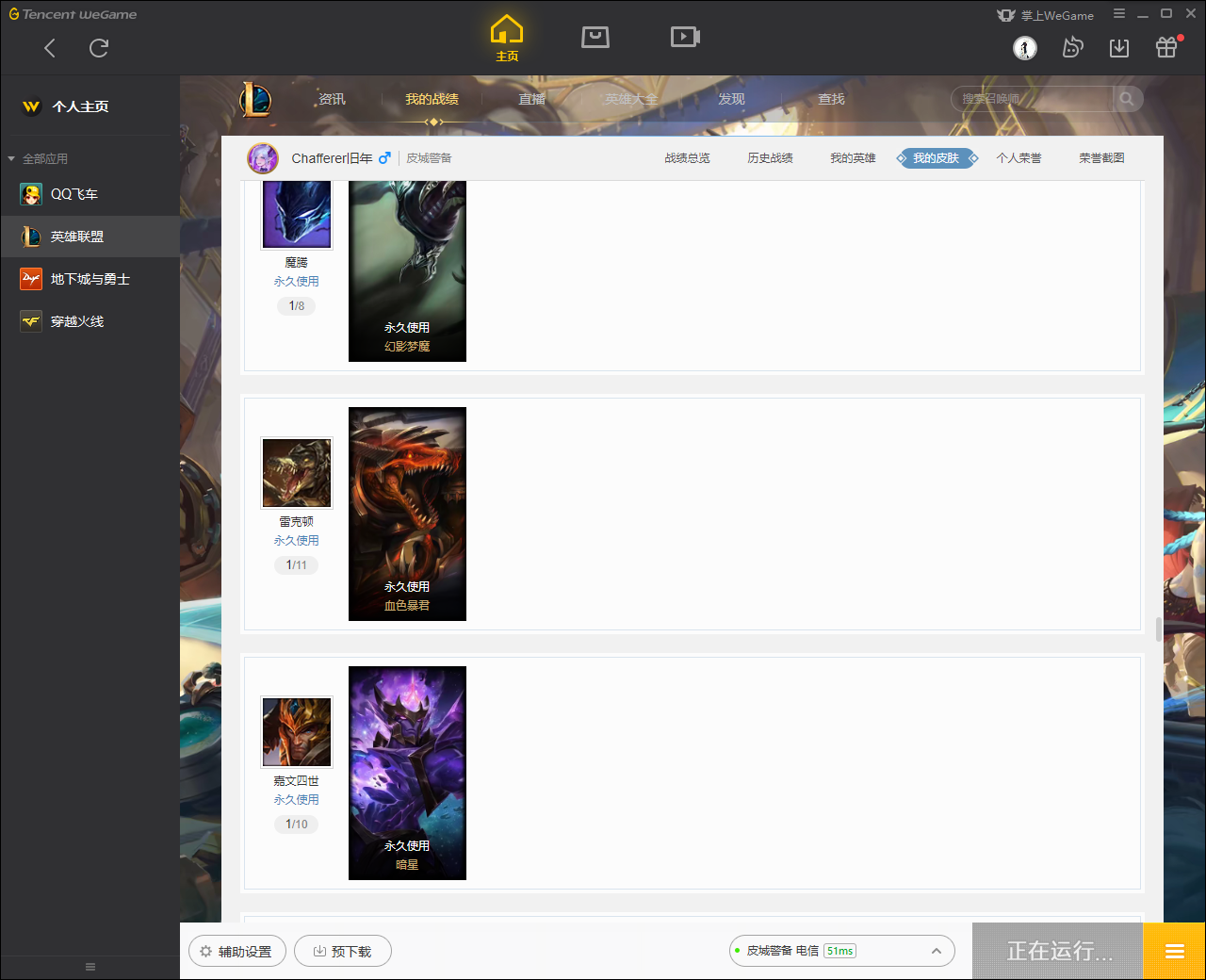The width and height of the screenshot is (1206, 980).
Task: Click the vertical scrollbar thumb
Action: (1158, 629)
